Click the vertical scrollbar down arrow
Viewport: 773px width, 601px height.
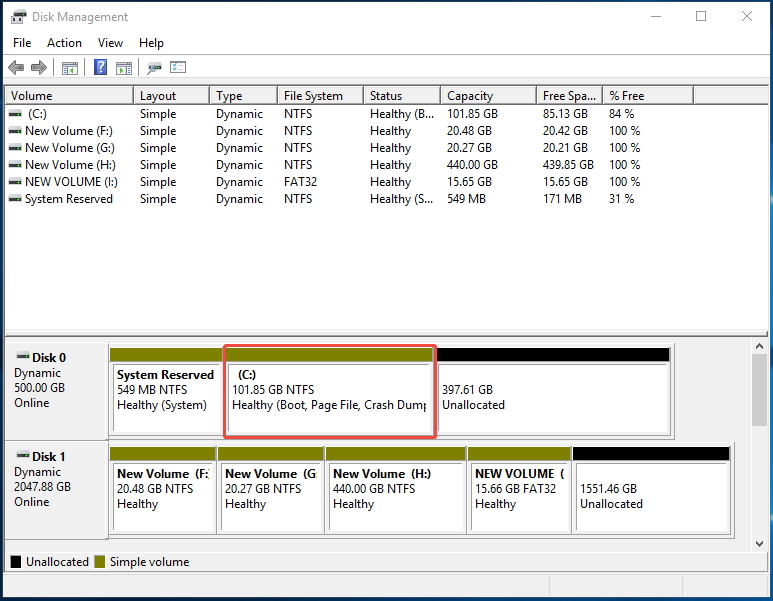click(761, 542)
